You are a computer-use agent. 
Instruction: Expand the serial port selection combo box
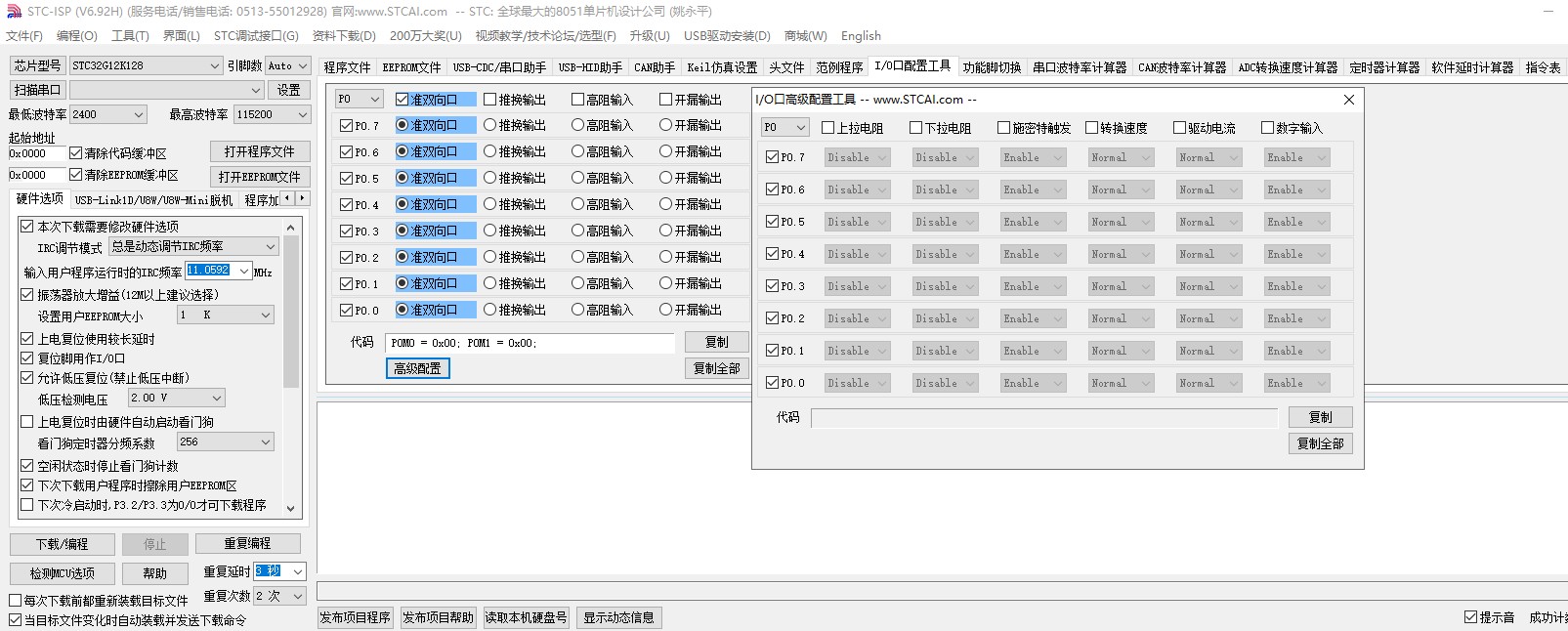pos(256,90)
